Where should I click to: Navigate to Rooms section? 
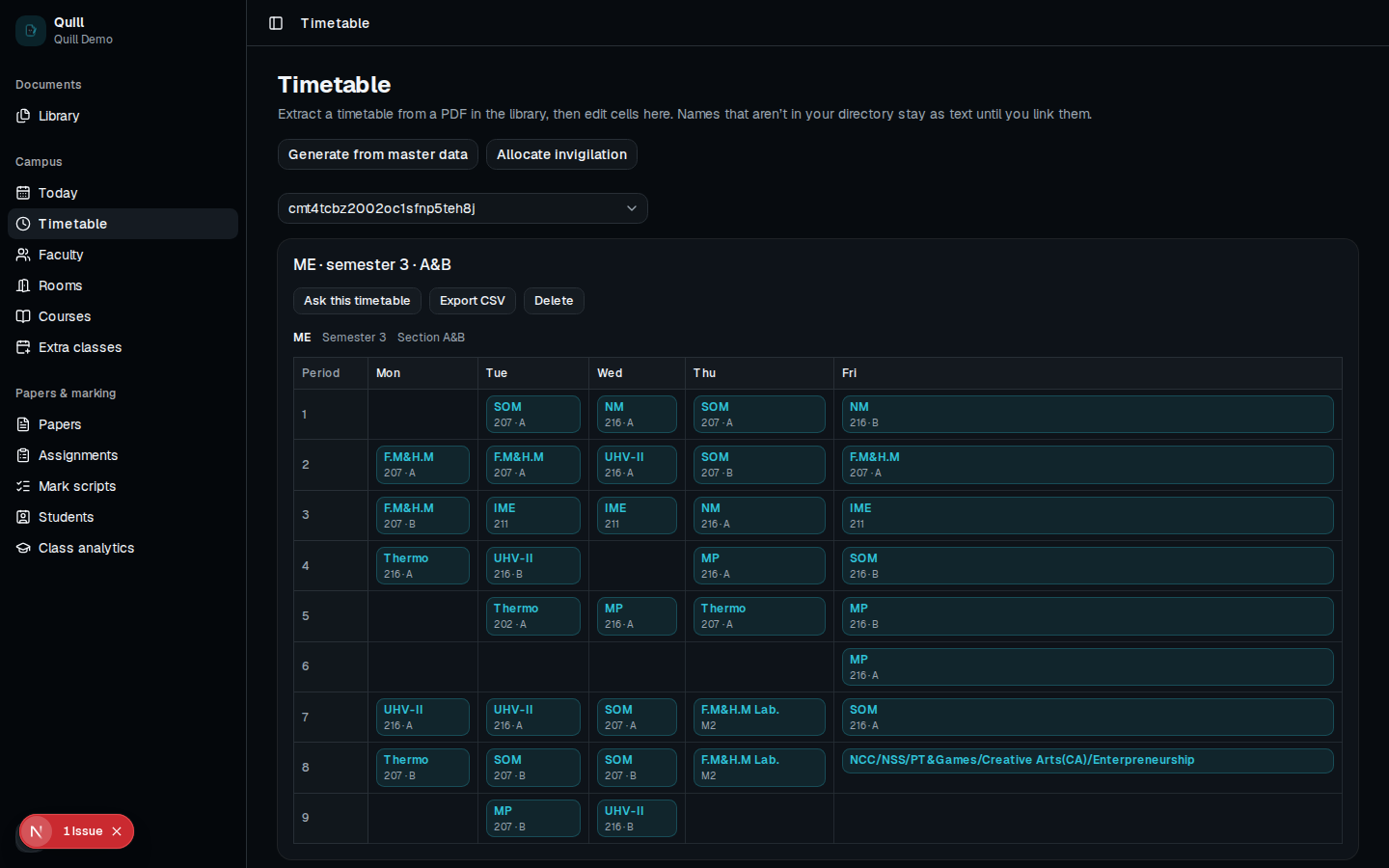(123, 285)
